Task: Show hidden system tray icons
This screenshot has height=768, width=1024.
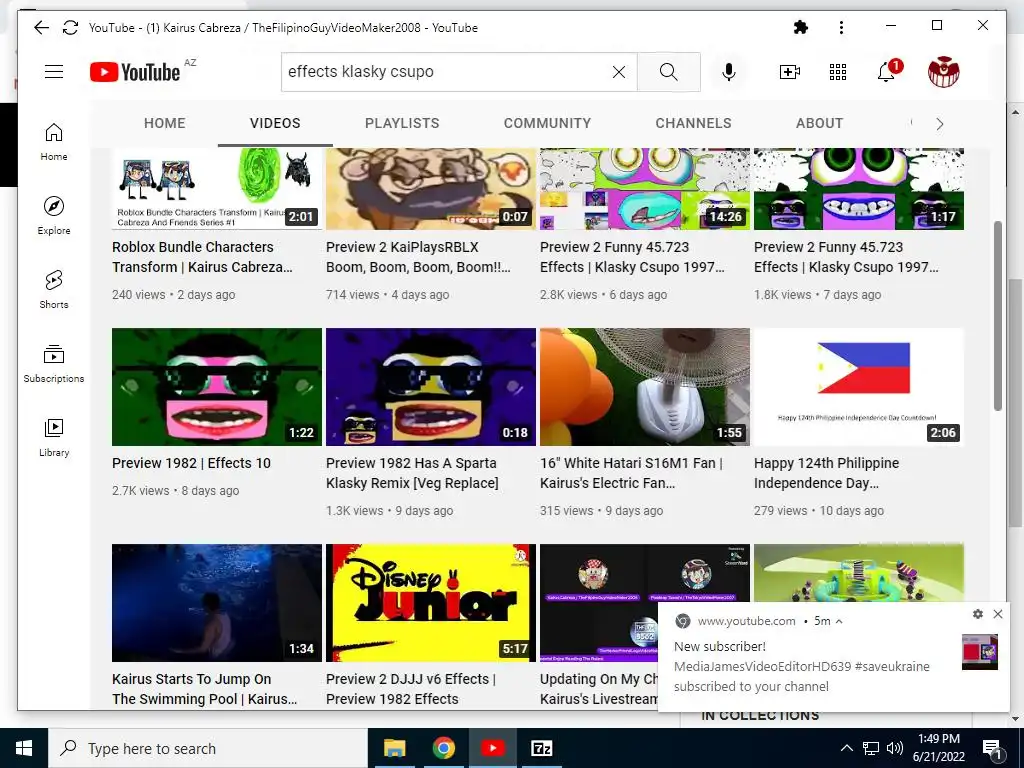Action: 846,748
